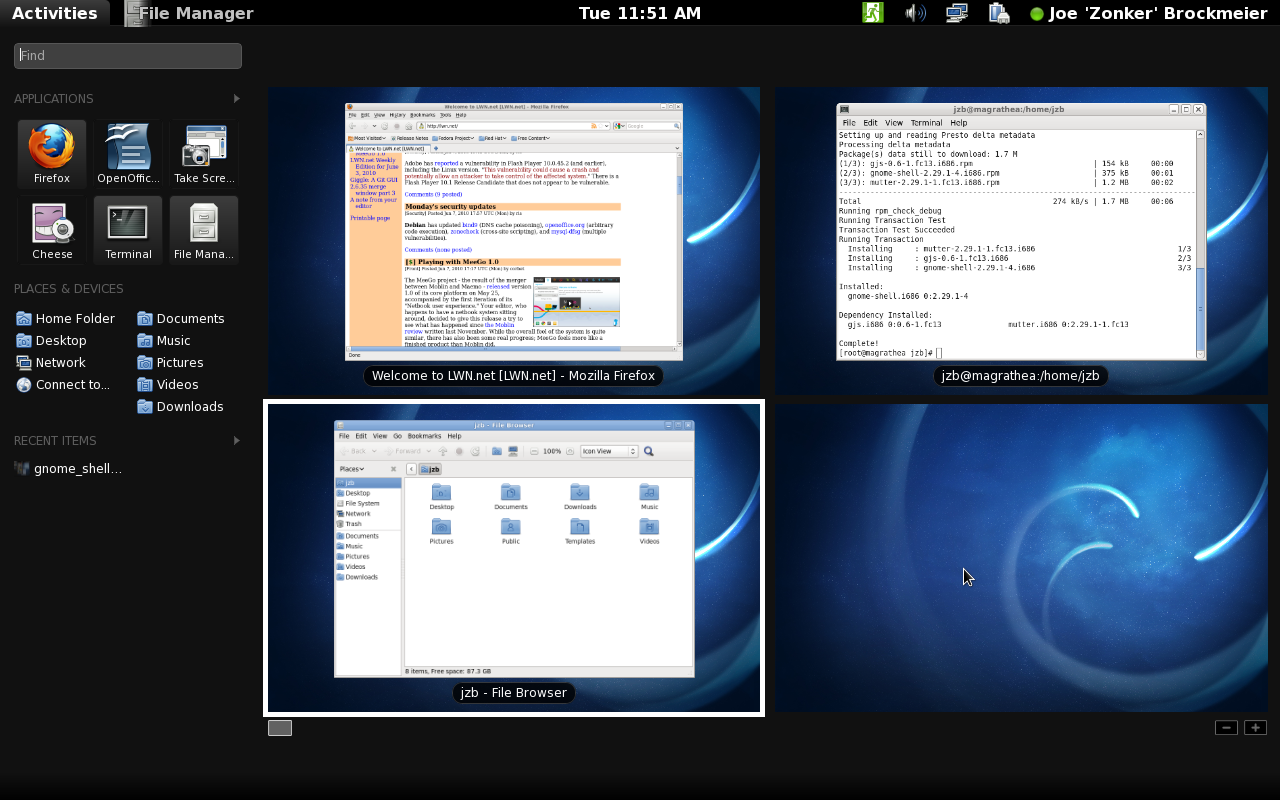This screenshot has width=1280, height=800.
Task: Click the volume speaker icon in top bar
Action: point(914,13)
